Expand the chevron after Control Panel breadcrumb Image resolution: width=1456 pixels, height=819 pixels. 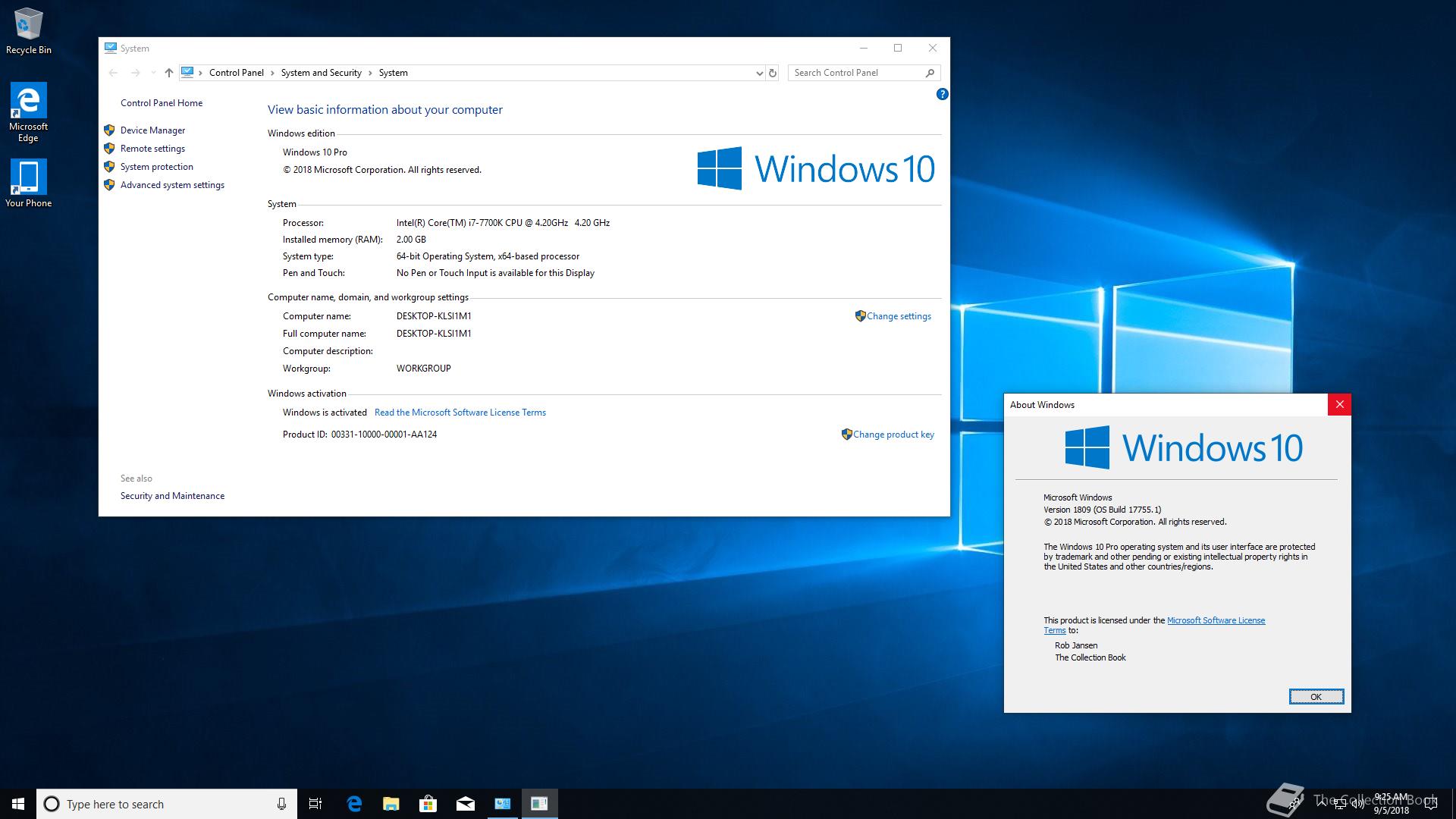pos(272,73)
